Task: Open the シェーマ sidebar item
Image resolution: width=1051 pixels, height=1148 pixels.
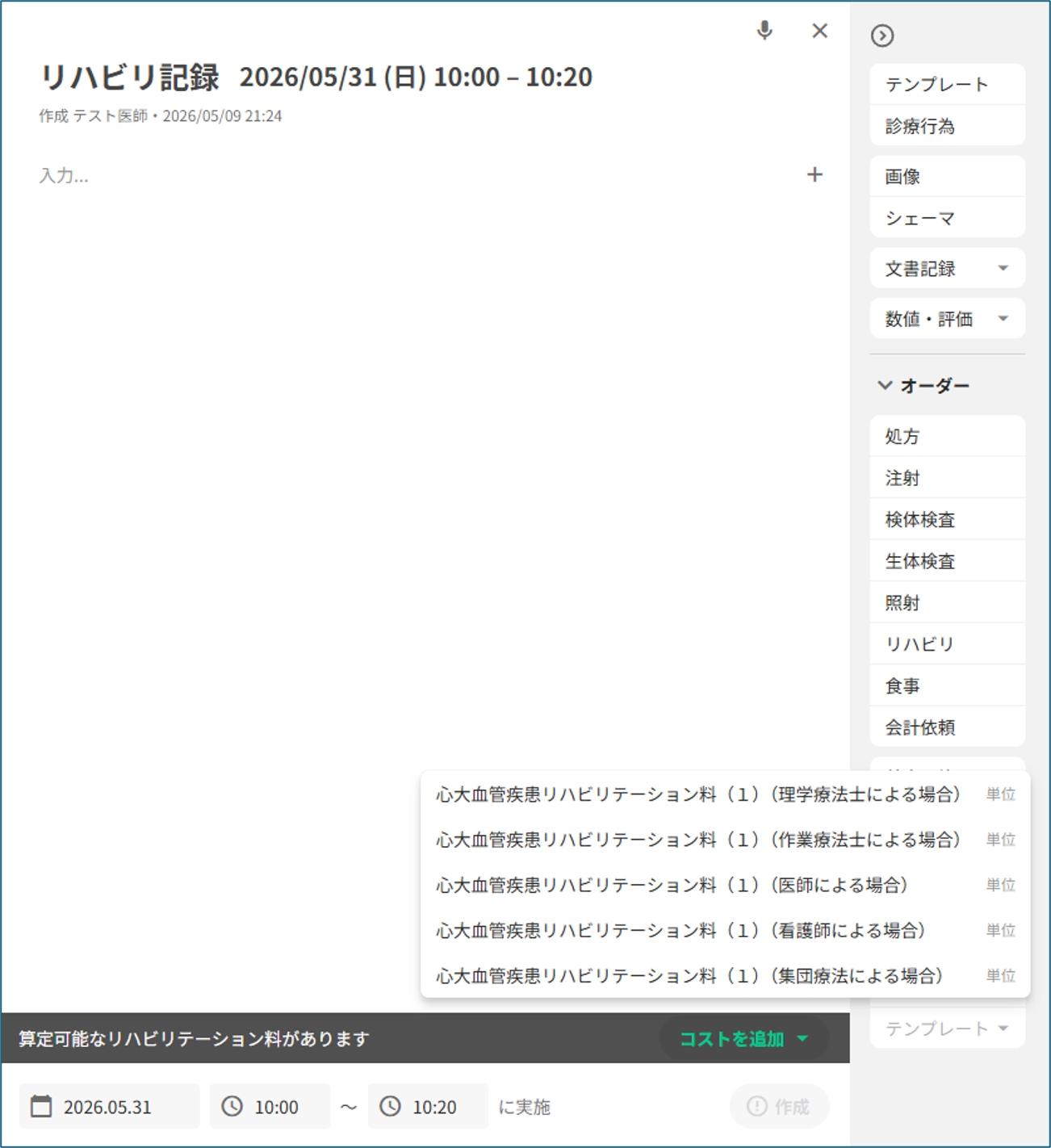Action: pyautogui.click(x=947, y=218)
